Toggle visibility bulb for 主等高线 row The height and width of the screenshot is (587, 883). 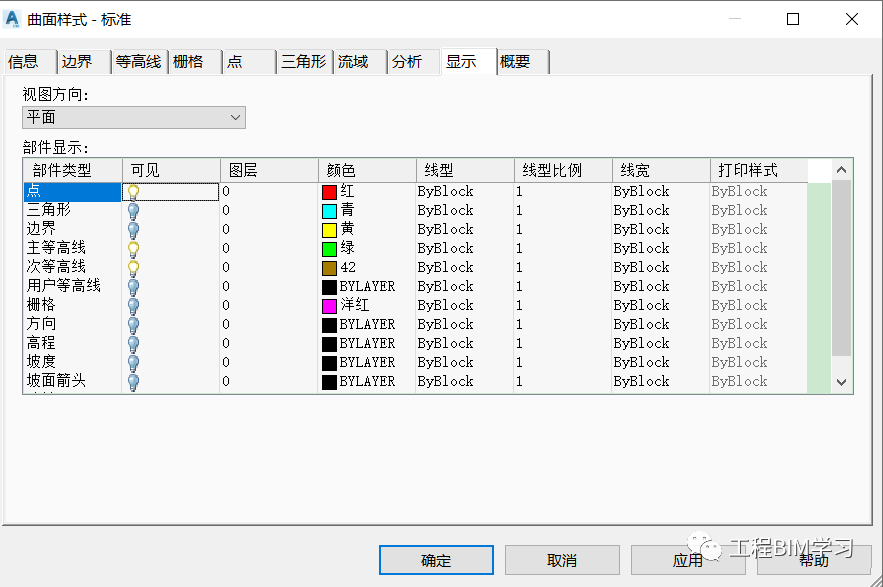[133, 249]
